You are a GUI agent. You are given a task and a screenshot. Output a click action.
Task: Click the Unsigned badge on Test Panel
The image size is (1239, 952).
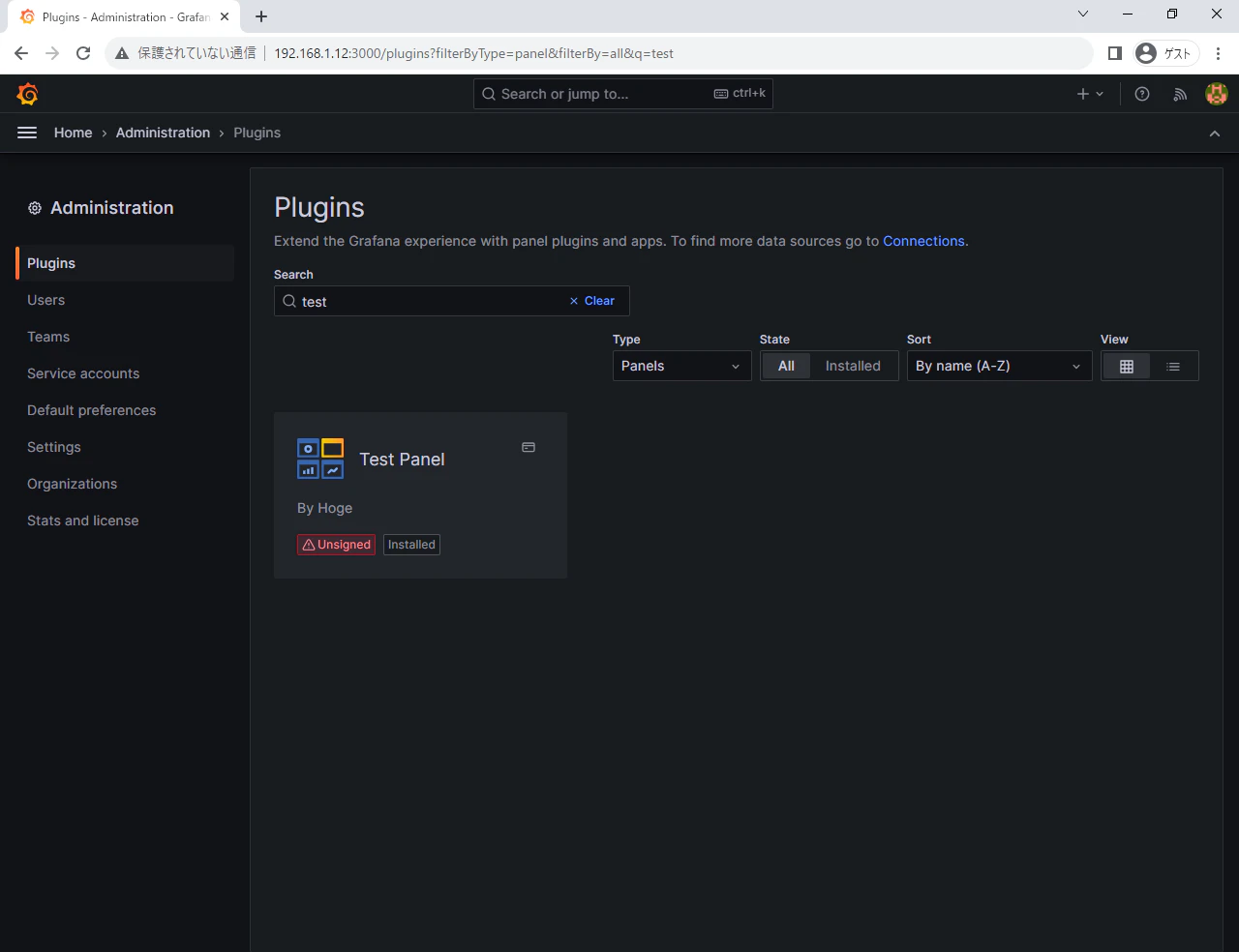(336, 545)
